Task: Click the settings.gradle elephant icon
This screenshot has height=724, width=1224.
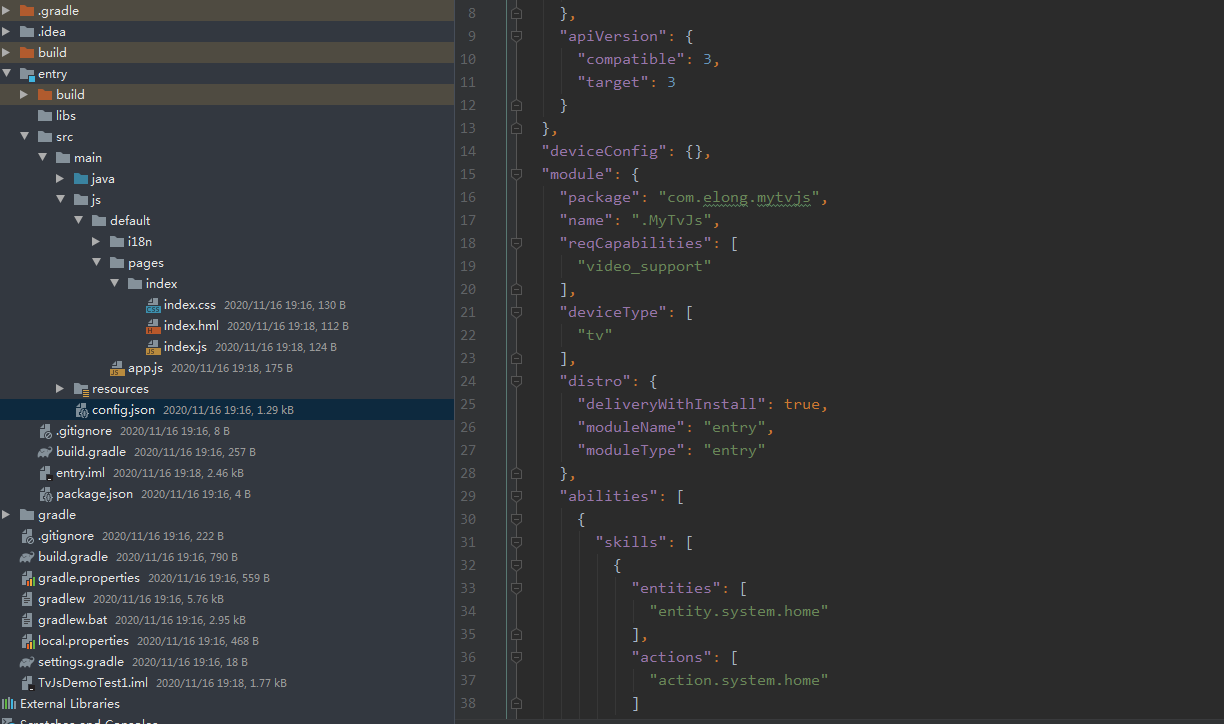Action: [27, 662]
